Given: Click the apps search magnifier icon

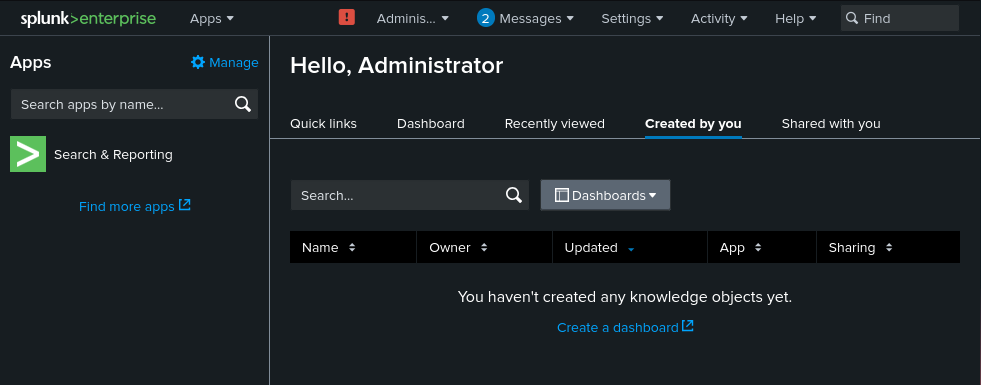Looking at the screenshot, I should tap(243, 104).
